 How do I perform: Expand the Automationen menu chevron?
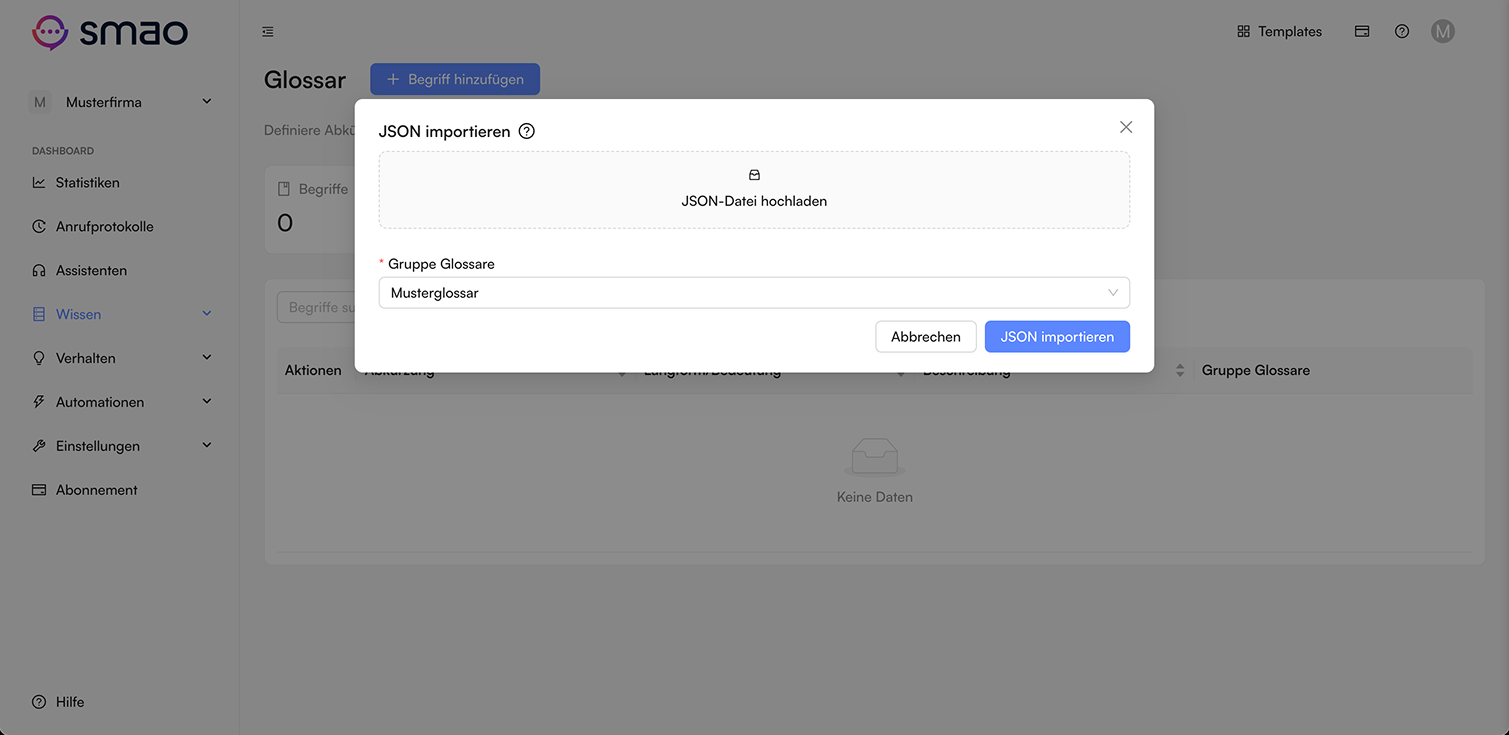207,402
